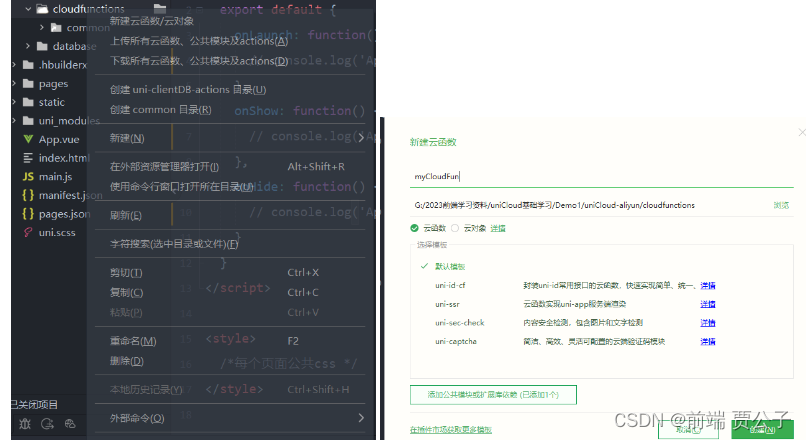Click the cloudfunctions folder icon
Image resolution: width=806 pixels, height=440 pixels.
point(43,9)
